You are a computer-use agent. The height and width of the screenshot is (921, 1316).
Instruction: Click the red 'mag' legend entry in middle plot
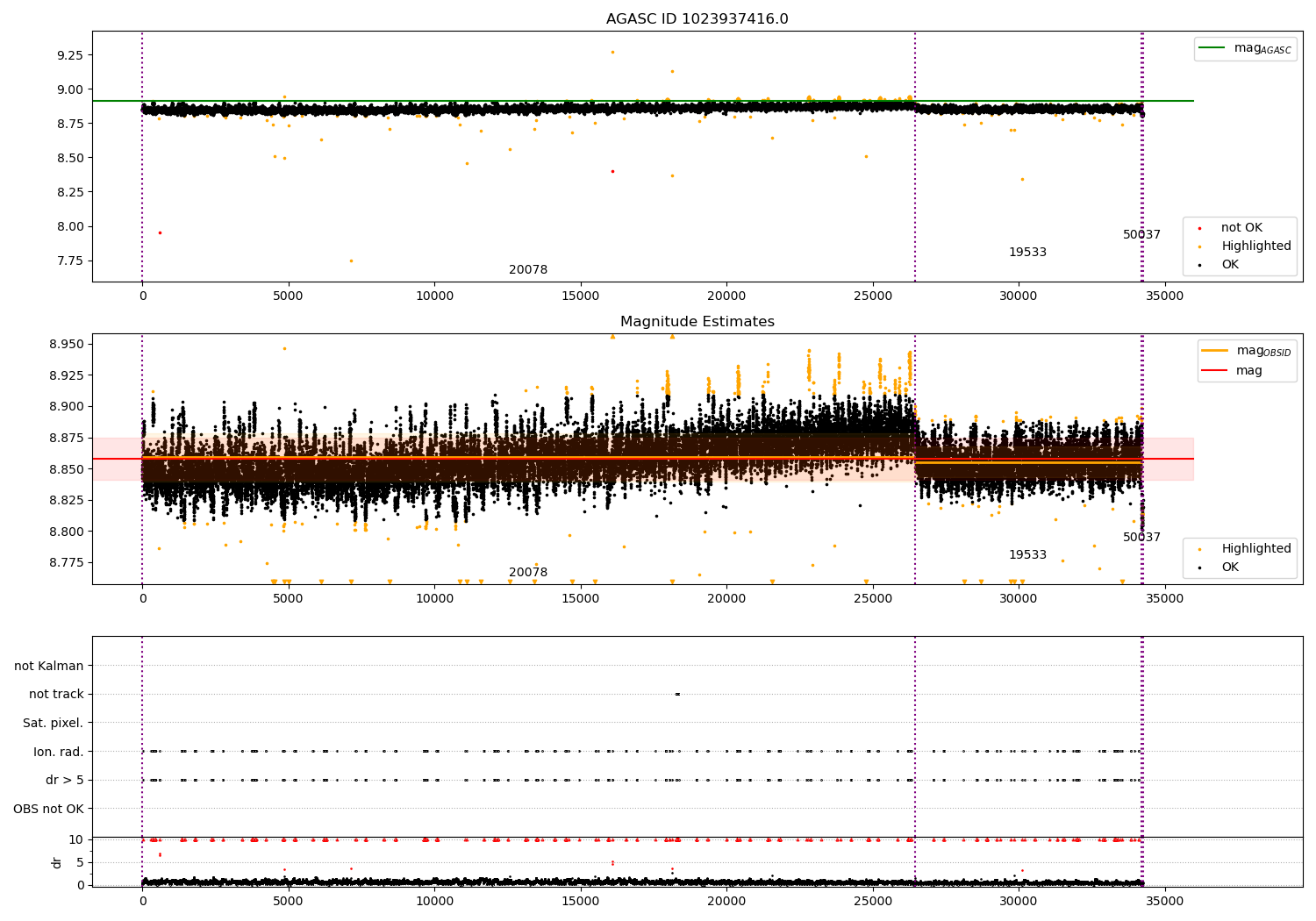click(x=1233, y=371)
